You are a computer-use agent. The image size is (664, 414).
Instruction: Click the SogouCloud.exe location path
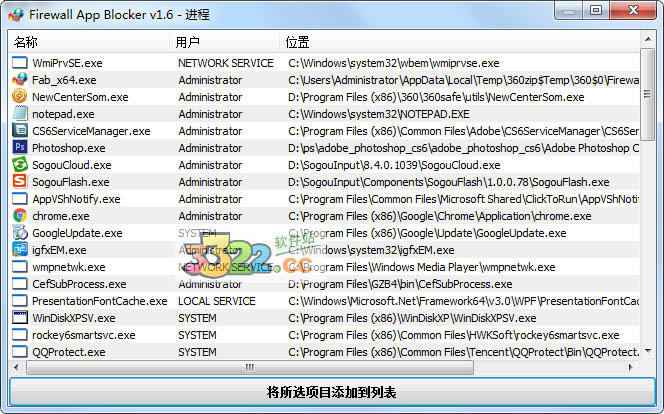click(x=394, y=165)
